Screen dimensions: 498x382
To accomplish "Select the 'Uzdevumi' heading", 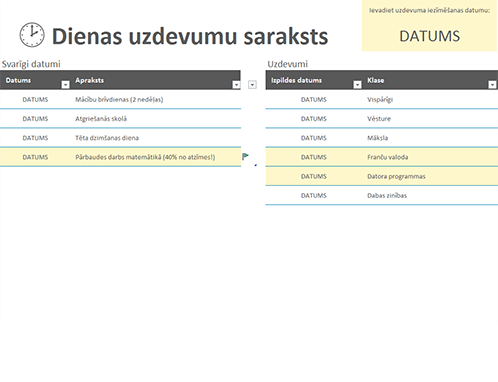I will click(287, 64).
